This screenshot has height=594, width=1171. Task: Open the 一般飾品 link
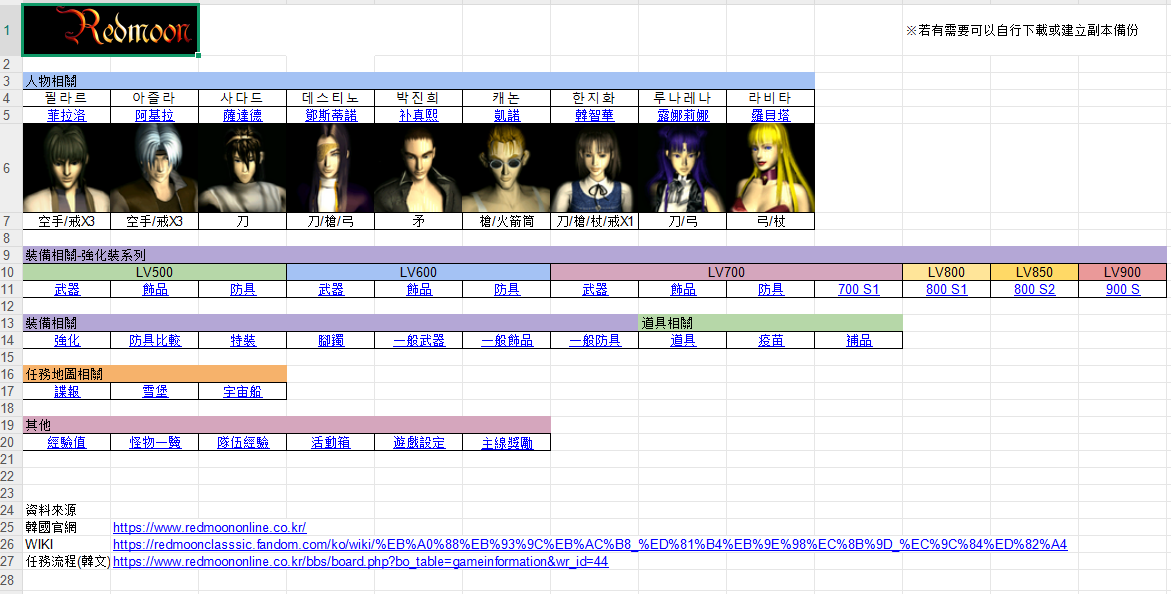pos(506,341)
